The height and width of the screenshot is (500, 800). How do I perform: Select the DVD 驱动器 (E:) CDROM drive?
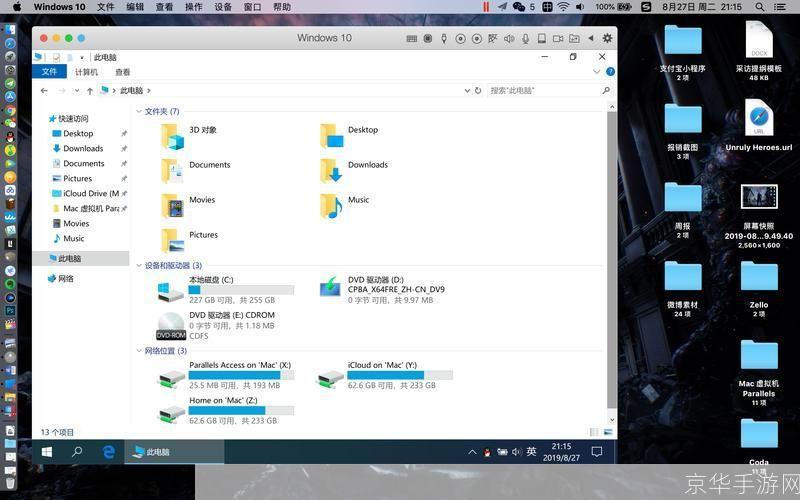point(216,325)
